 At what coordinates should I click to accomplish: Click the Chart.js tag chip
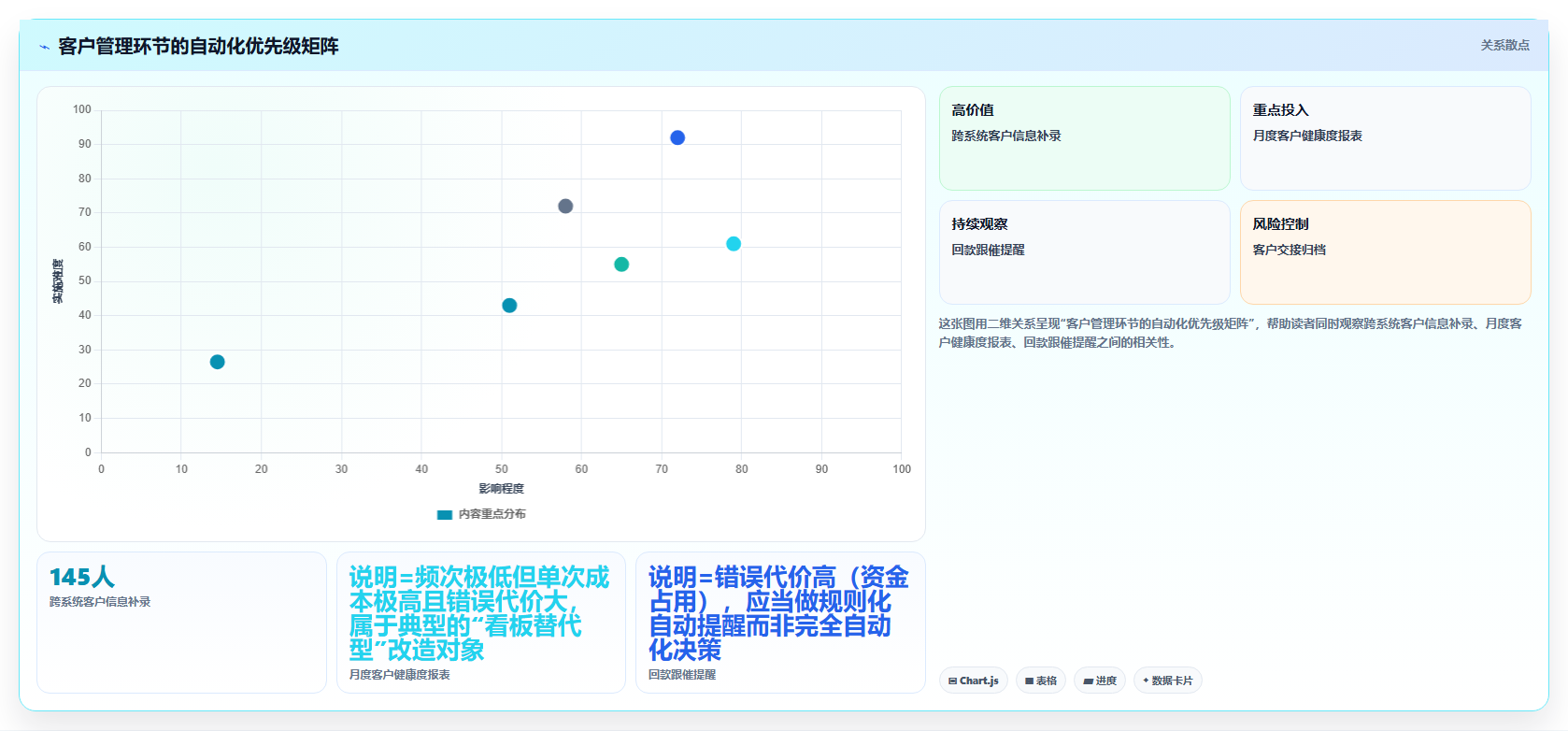click(974, 681)
